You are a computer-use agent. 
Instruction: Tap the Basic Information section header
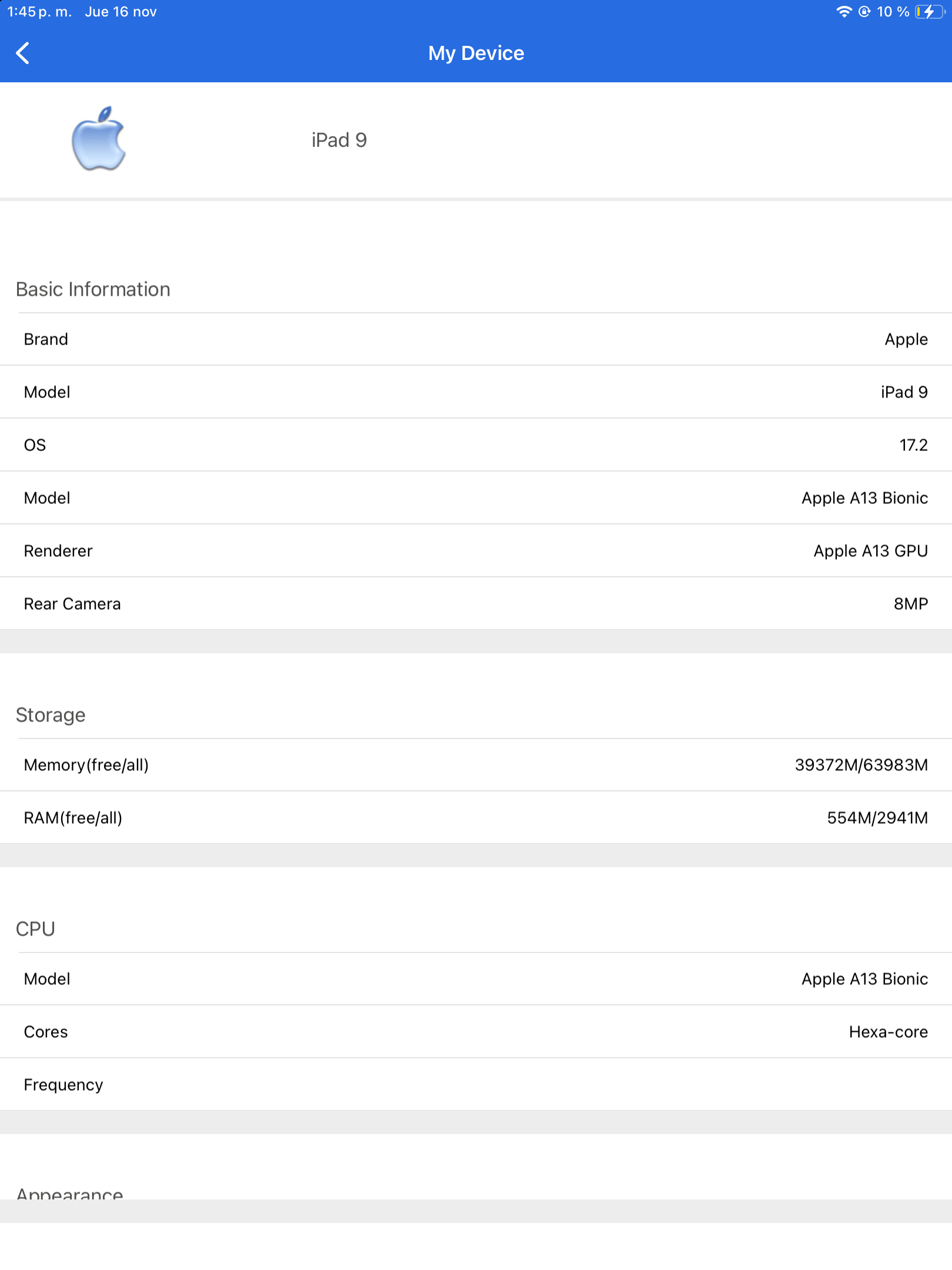click(x=93, y=289)
